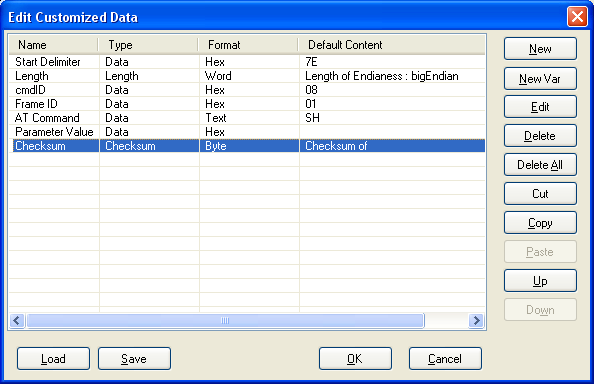The height and width of the screenshot is (384, 594).
Task: Click 'Length of Endianess : bigEndian' cell
Action: pos(392,76)
